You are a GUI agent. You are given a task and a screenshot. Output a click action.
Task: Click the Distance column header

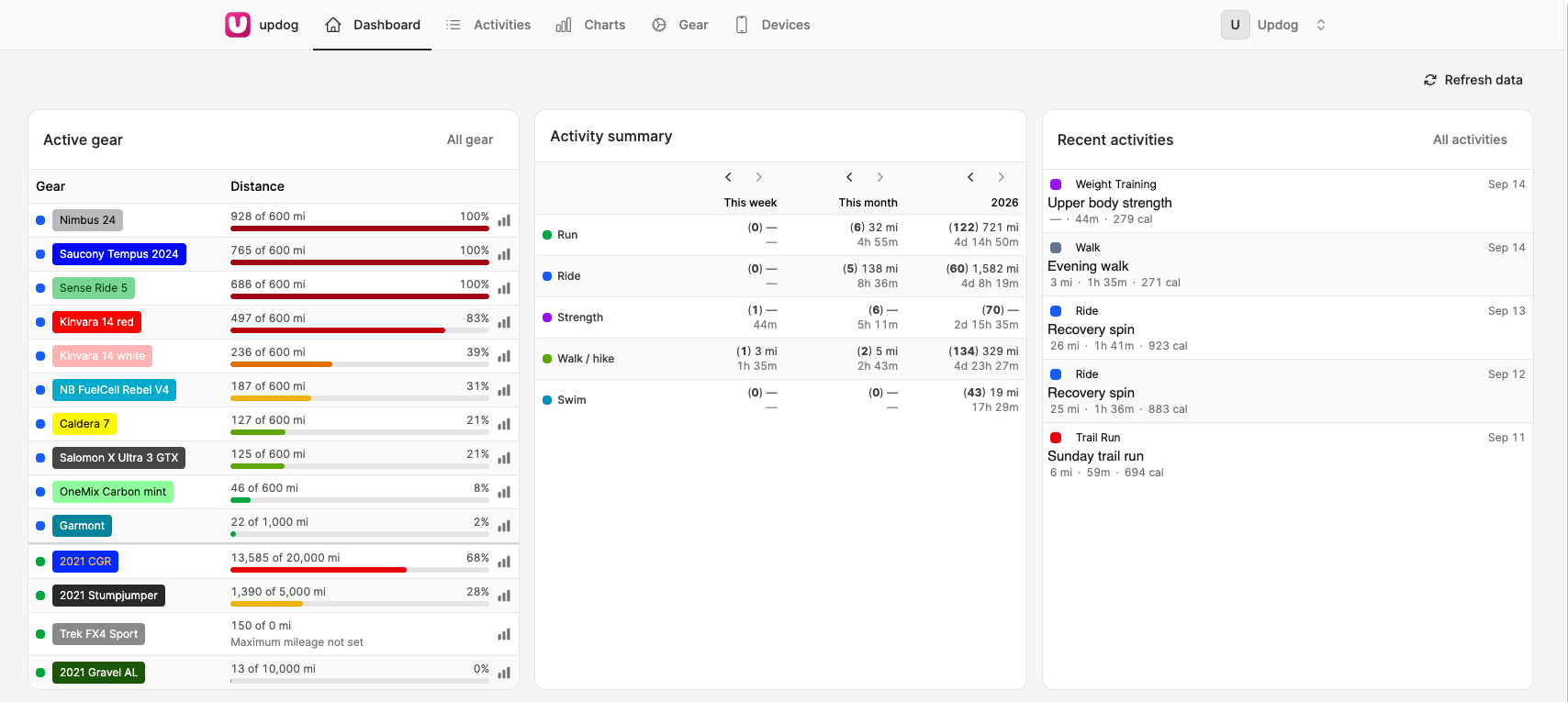click(257, 186)
